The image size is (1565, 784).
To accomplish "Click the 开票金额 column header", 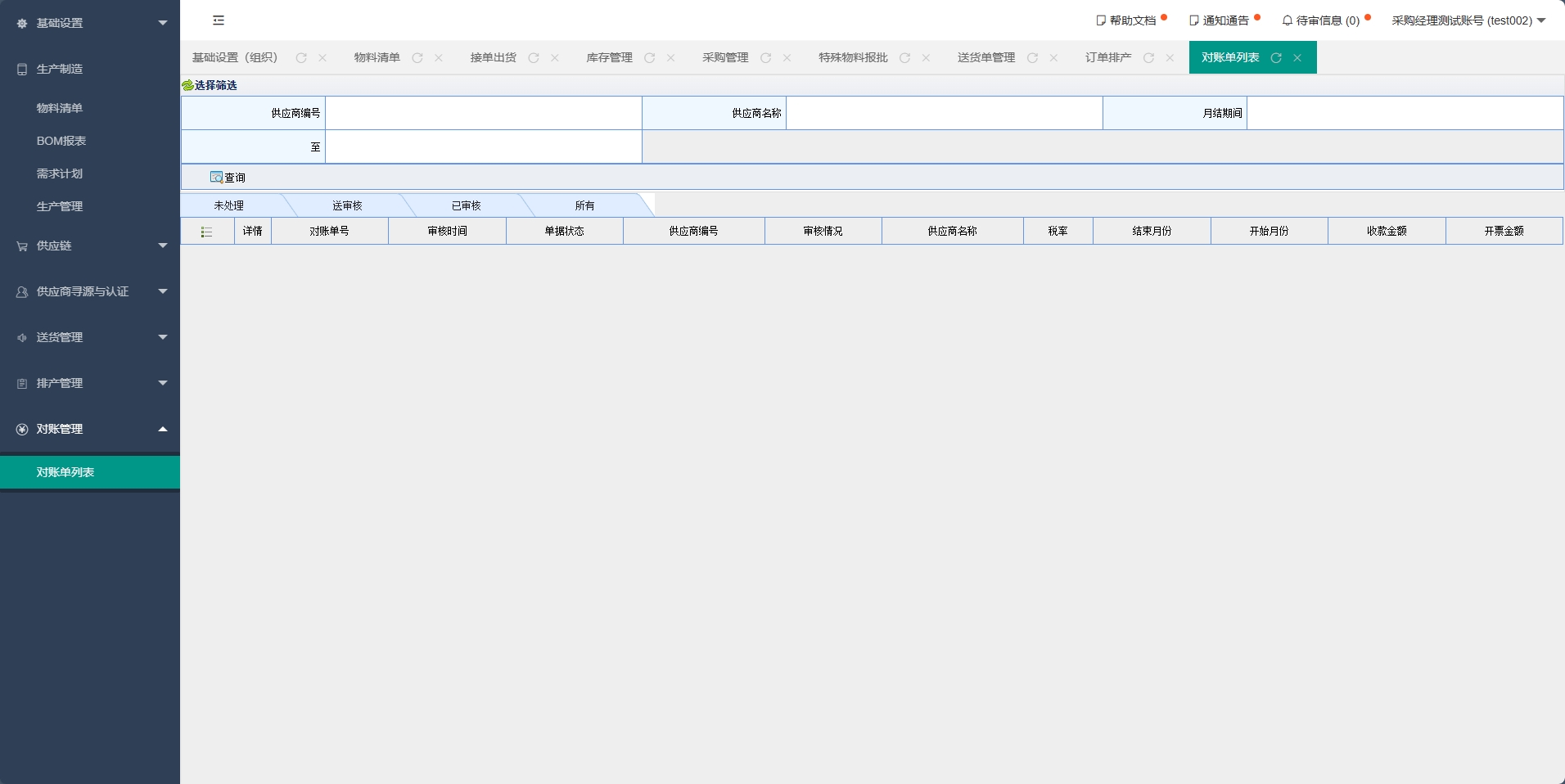I will coord(1504,231).
